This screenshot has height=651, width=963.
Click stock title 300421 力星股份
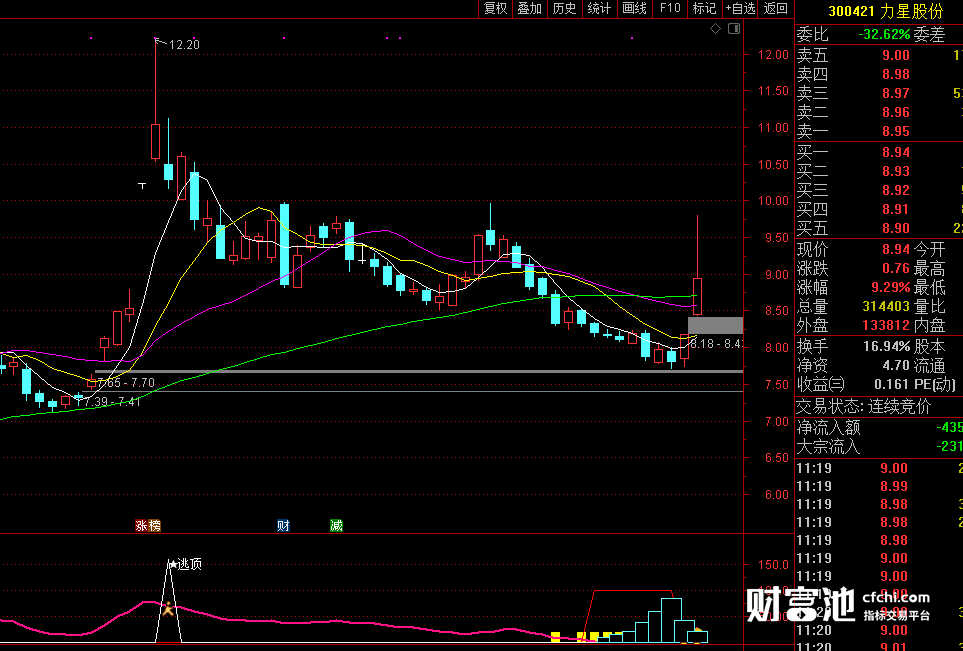(885, 10)
